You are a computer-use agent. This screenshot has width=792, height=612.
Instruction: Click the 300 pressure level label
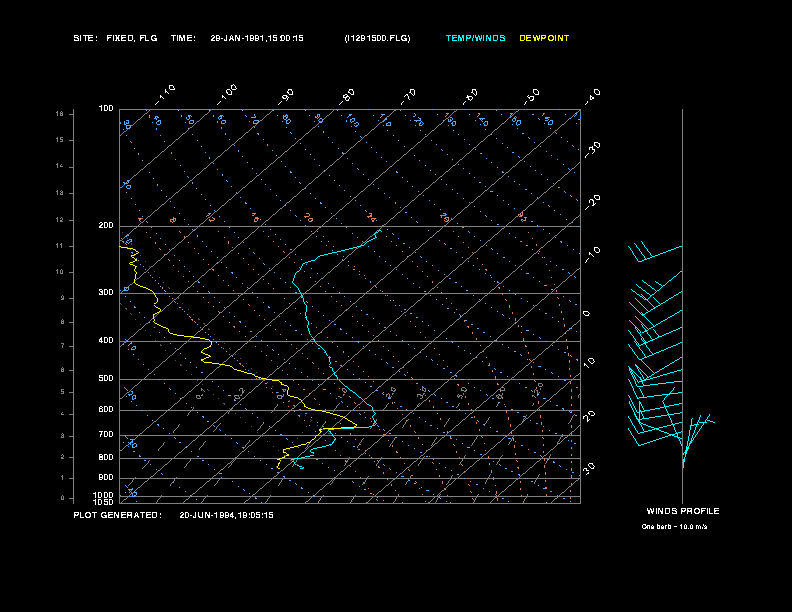106,292
